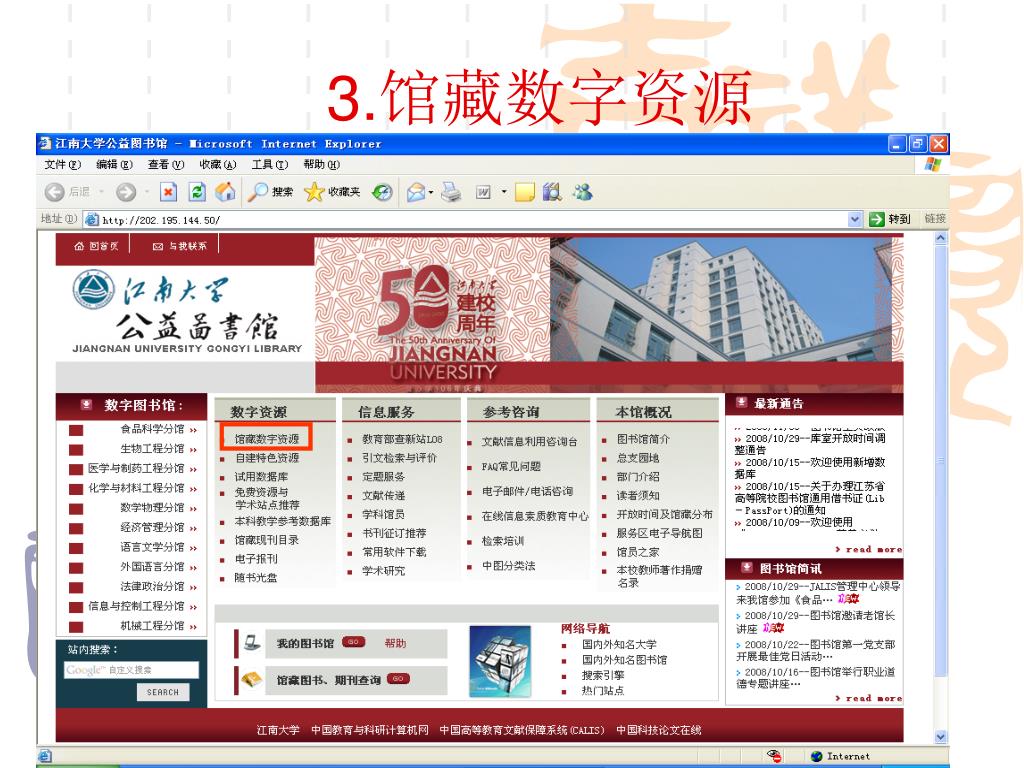Click the 与我联系 envelope link
This screenshot has width=1024, height=768.
[x=180, y=246]
